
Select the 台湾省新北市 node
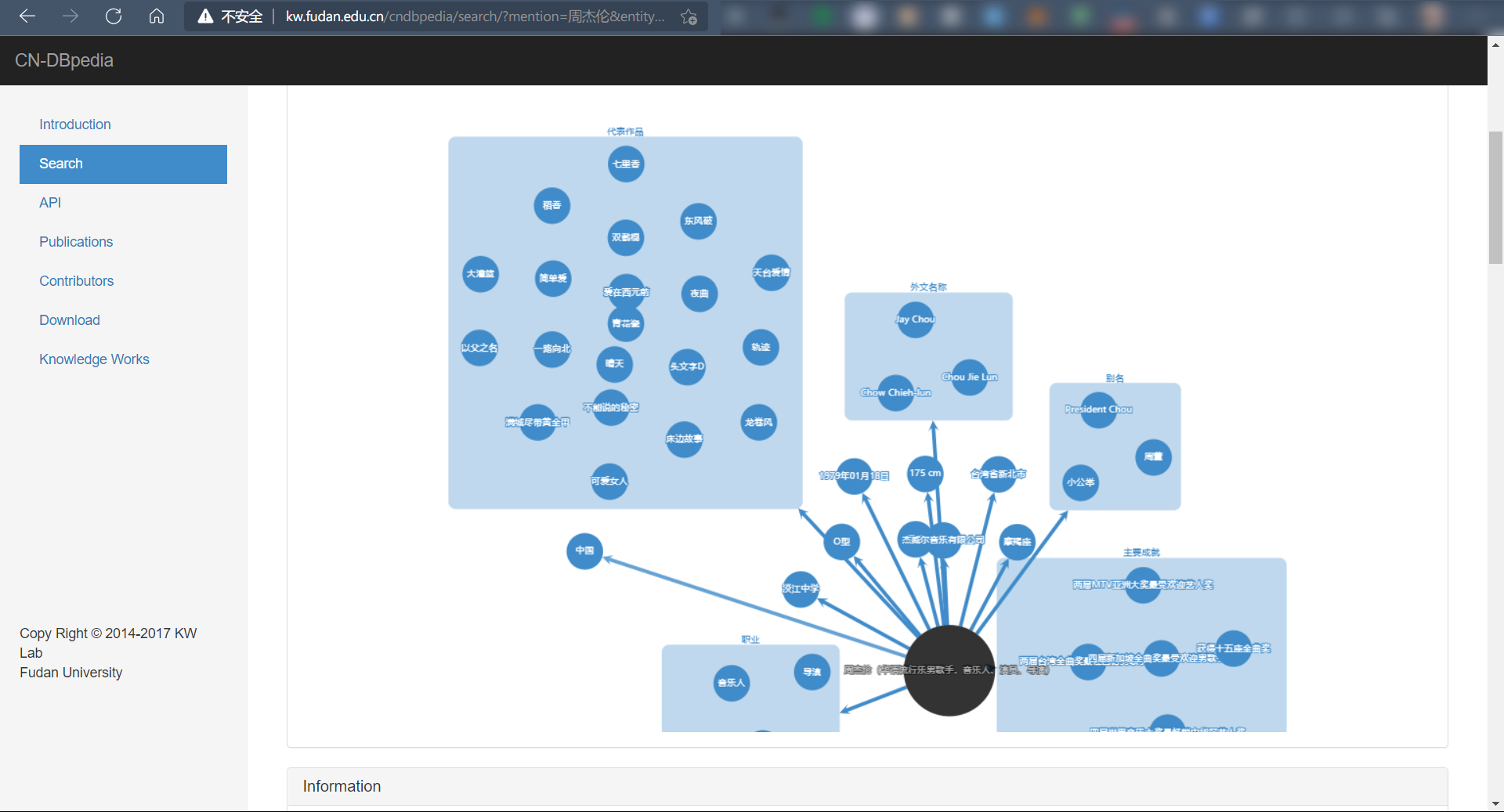[x=998, y=475]
